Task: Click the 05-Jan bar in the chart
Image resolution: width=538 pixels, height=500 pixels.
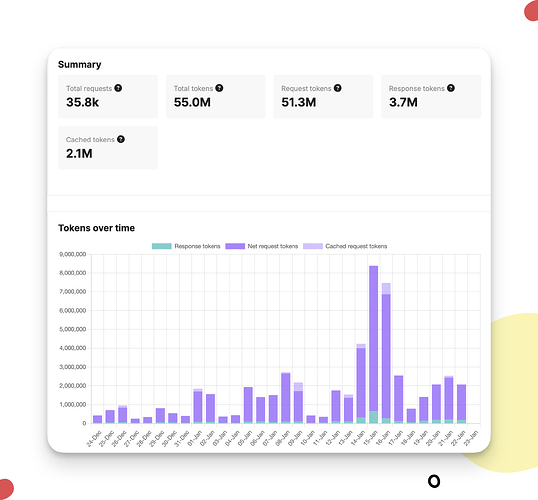Action: pyautogui.click(x=248, y=405)
